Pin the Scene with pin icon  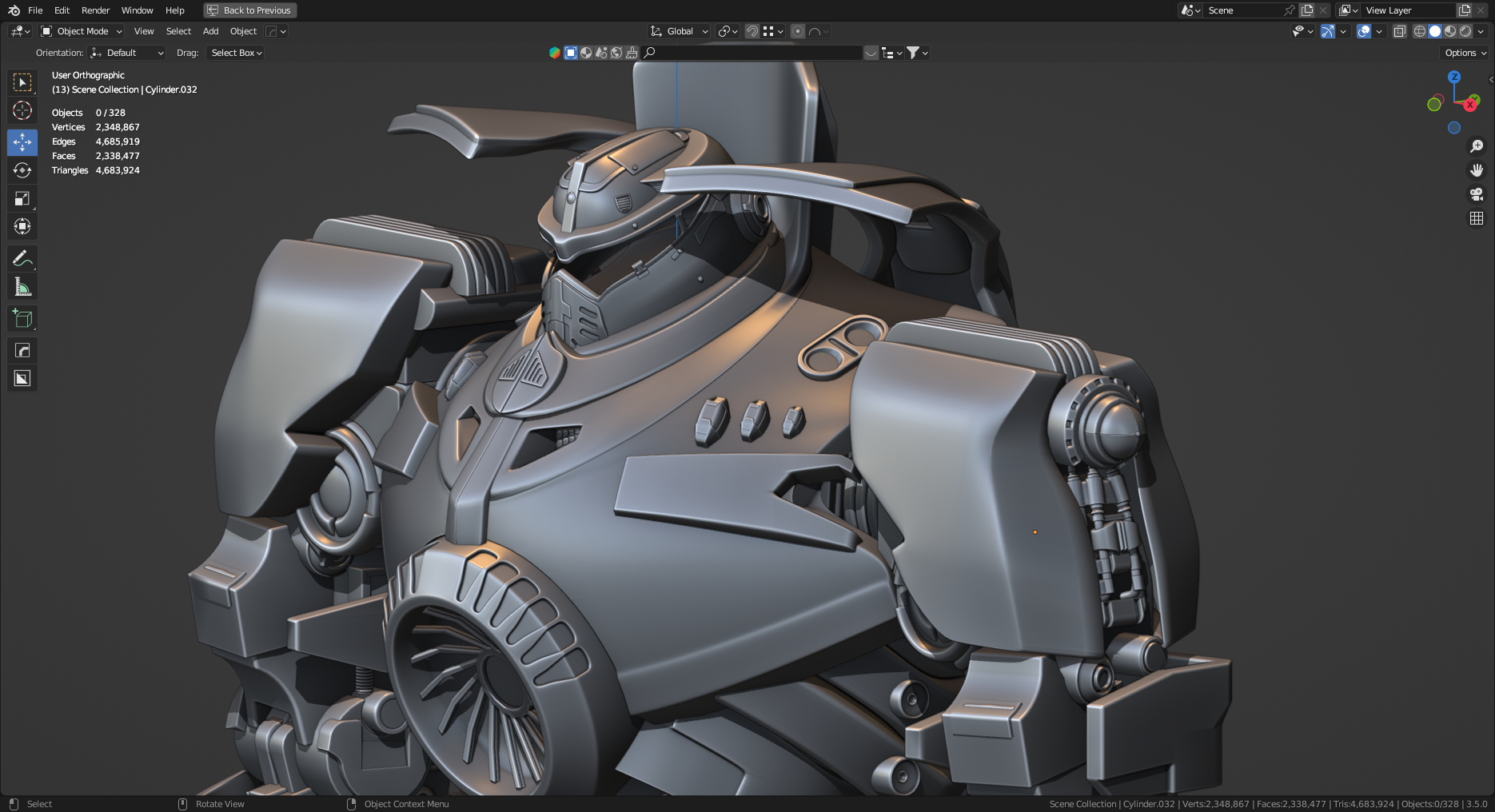1289,10
